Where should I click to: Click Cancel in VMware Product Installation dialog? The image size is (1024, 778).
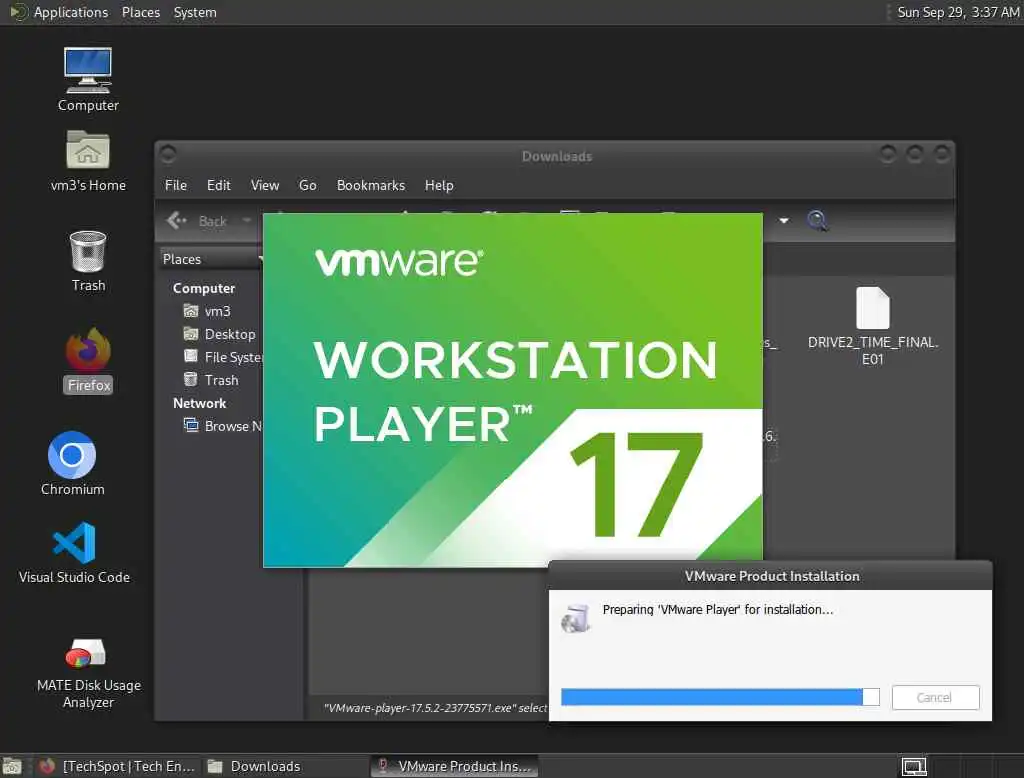pos(935,697)
